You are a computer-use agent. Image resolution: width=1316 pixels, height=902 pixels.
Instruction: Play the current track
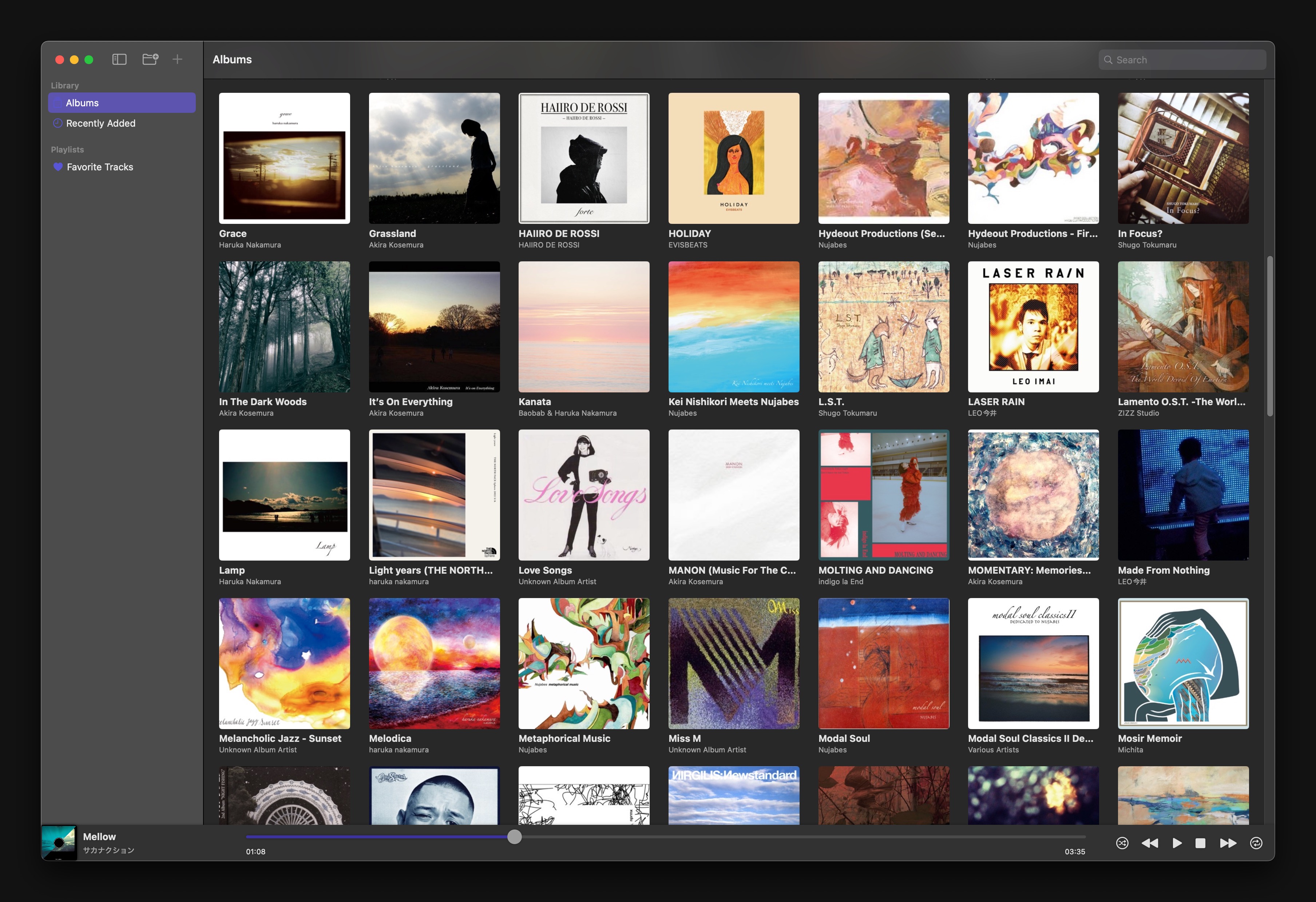coord(1177,843)
